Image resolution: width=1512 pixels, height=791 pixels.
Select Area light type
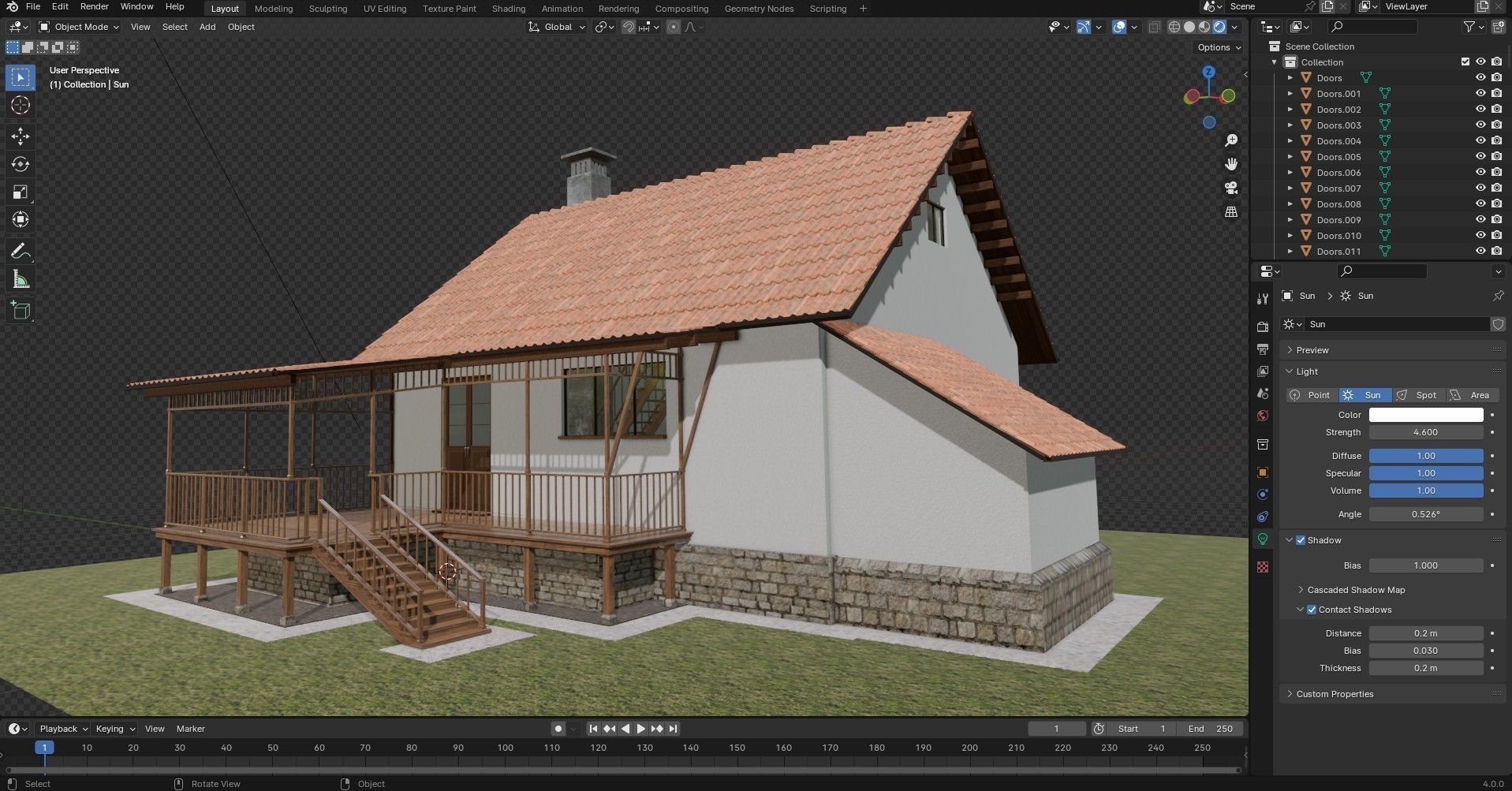click(x=1472, y=395)
